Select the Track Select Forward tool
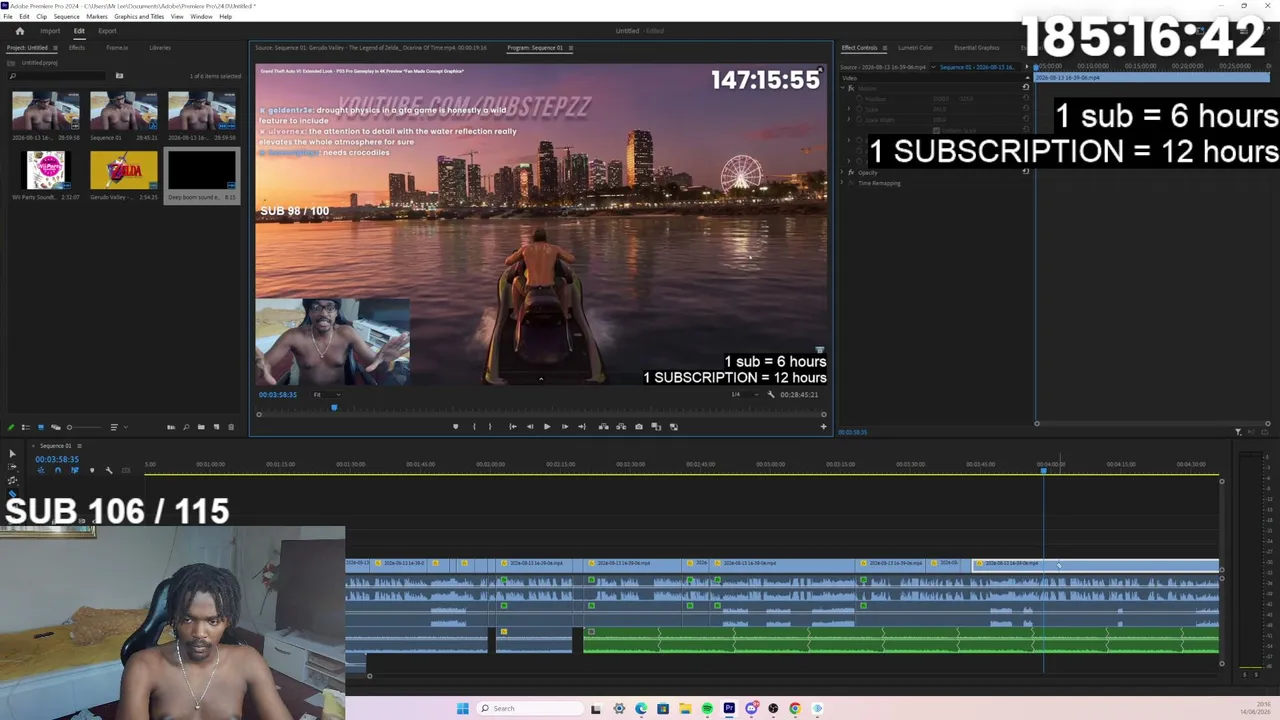 click(x=12, y=467)
